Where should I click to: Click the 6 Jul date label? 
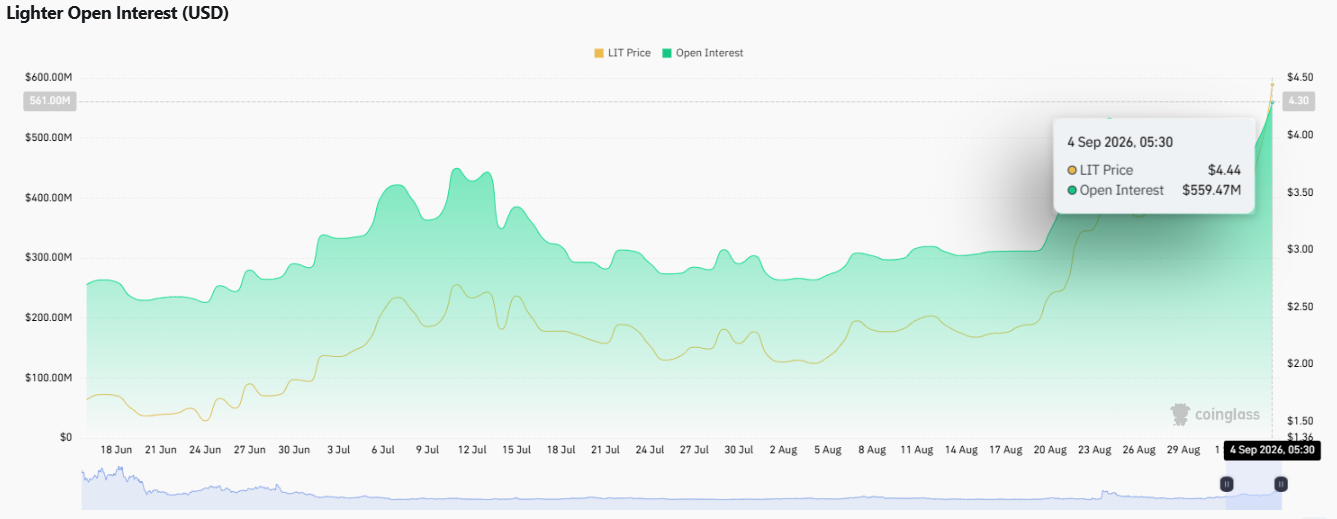click(382, 450)
